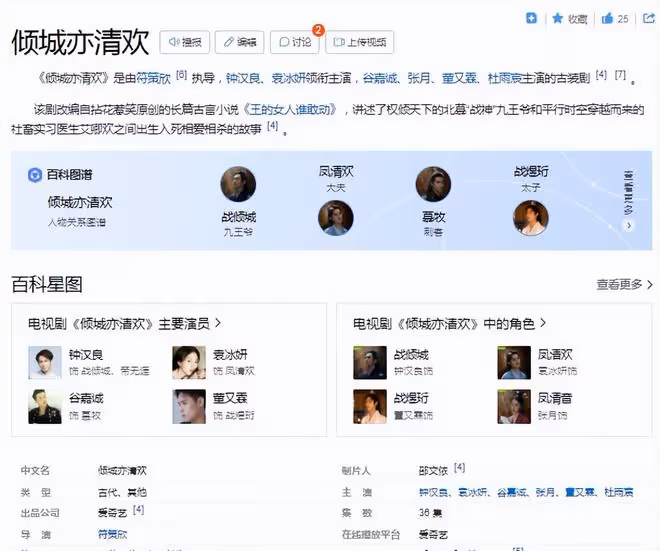
Task: Open the 杜雨宸 link in intro paragraph
Action: tap(505, 78)
